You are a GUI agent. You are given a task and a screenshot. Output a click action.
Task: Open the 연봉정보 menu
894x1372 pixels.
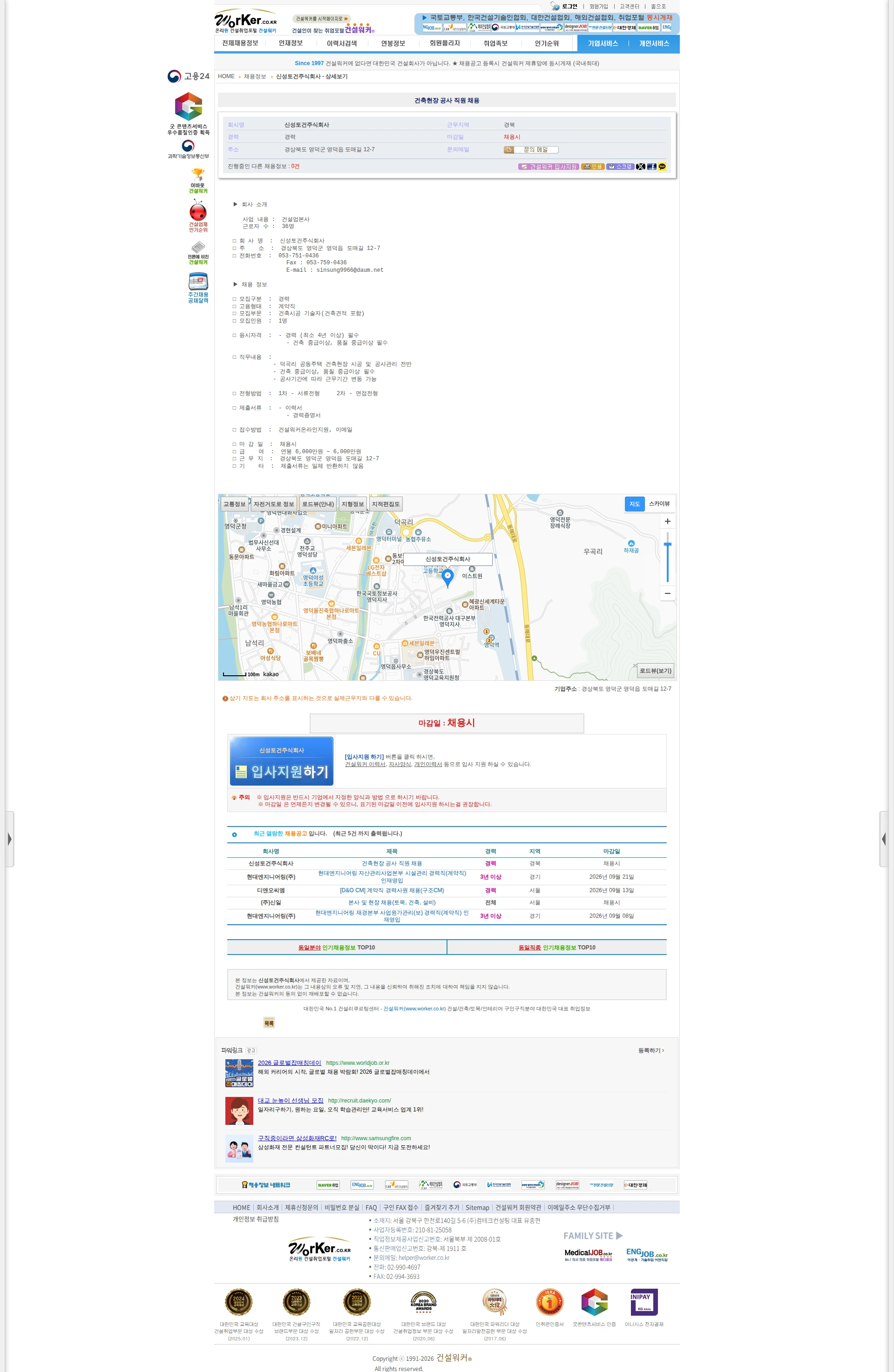click(393, 43)
